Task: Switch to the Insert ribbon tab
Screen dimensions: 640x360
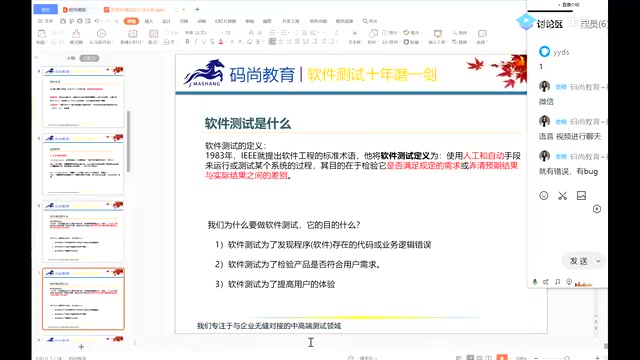Action: tap(149, 21)
